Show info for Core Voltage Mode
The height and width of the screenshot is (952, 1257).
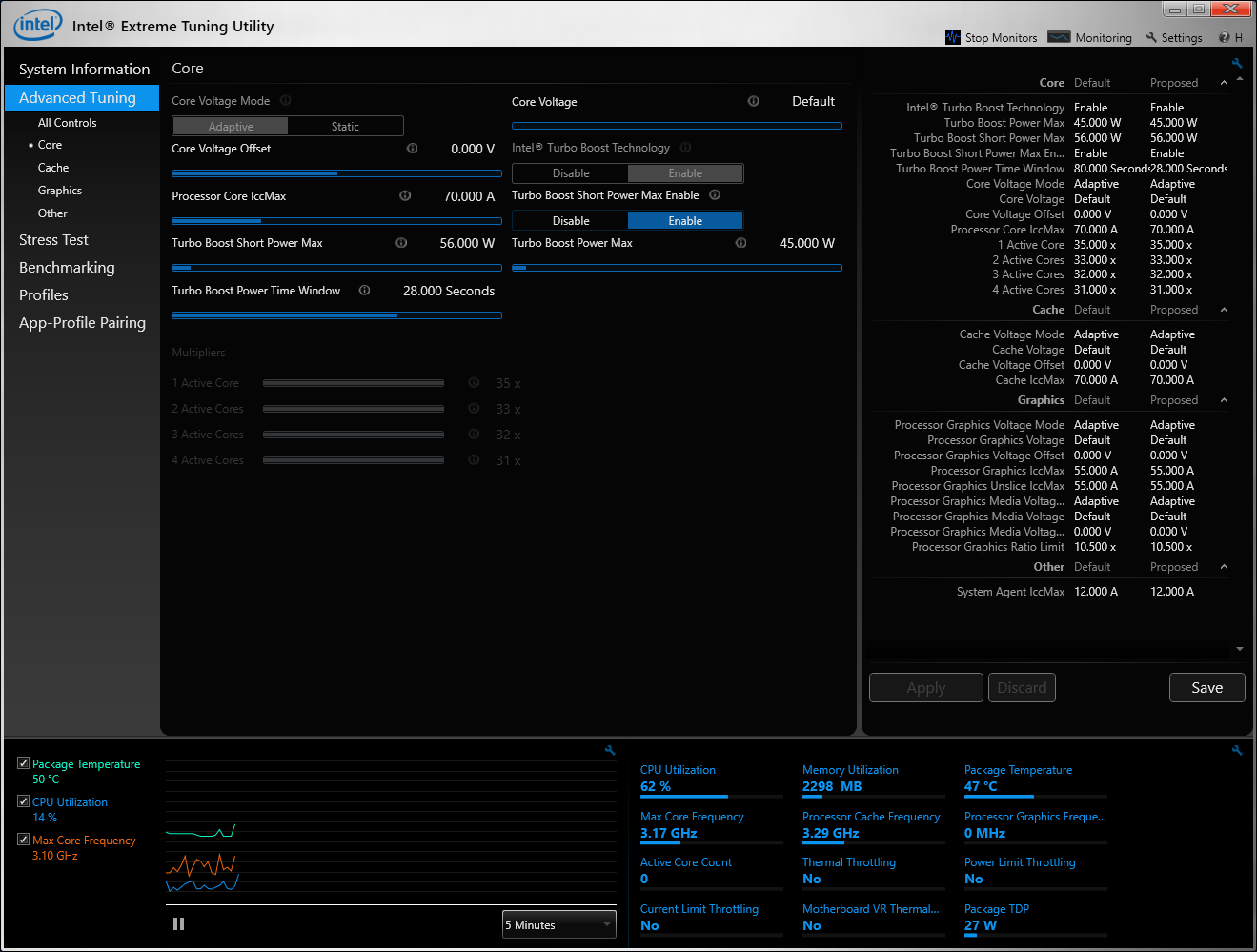[x=285, y=100]
